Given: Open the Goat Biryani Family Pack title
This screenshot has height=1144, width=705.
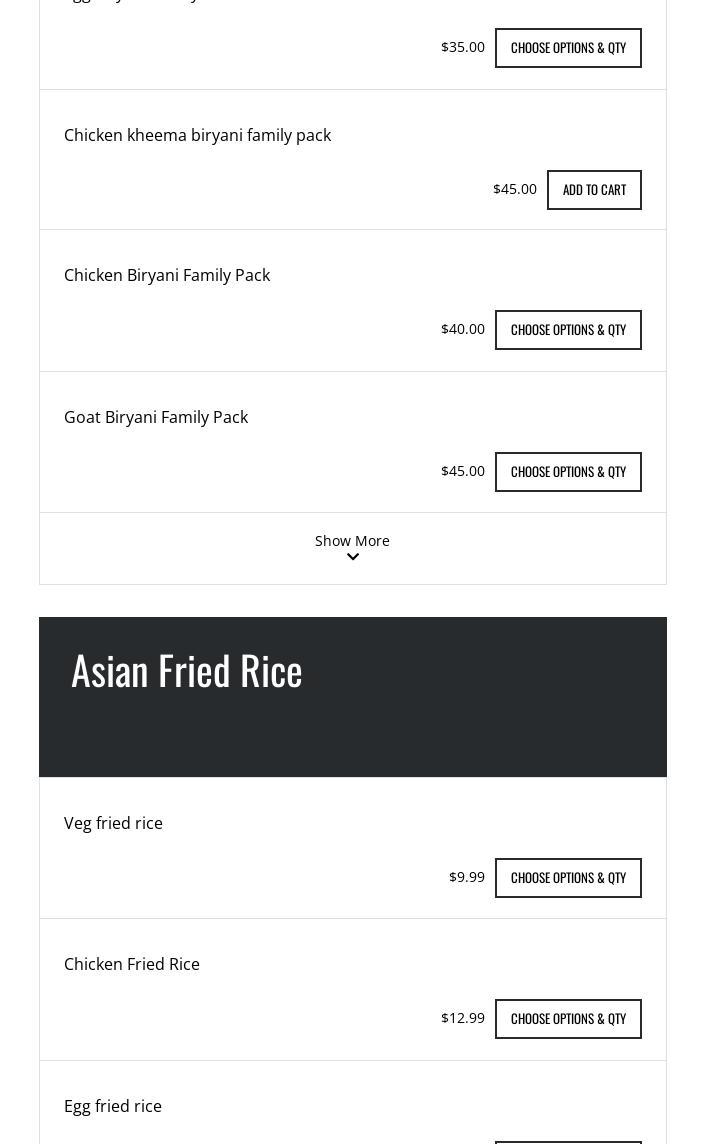Looking at the screenshot, I should point(156,417).
